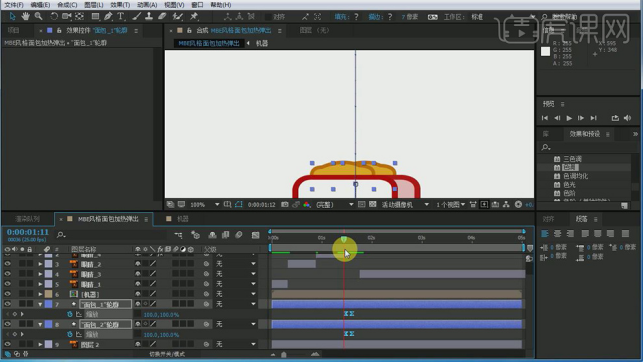The width and height of the screenshot is (644, 362).
Task: Toggle the 对齐 snapping checkbox in toolbar
Action: click(268, 17)
